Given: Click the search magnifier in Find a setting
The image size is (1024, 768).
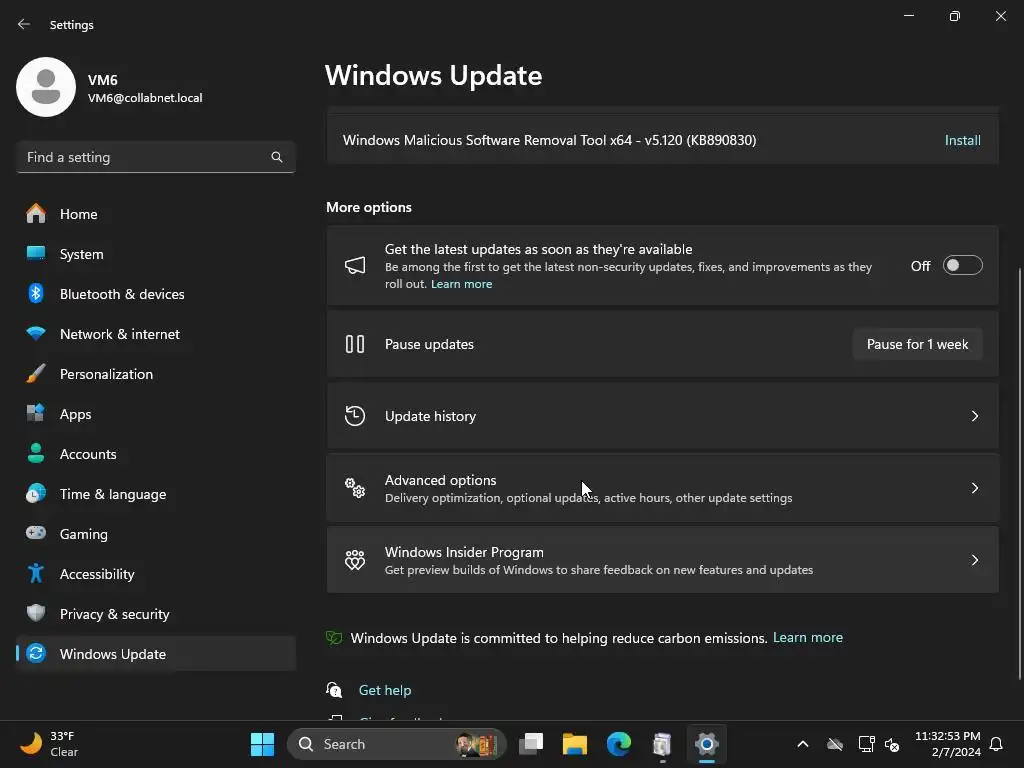Looking at the screenshot, I should (x=277, y=157).
